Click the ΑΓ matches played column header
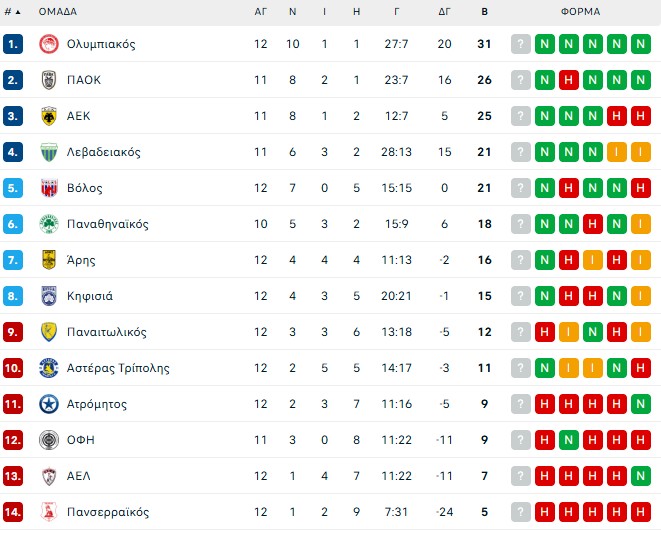Screen dimensions: 661x535 point(261,12)
